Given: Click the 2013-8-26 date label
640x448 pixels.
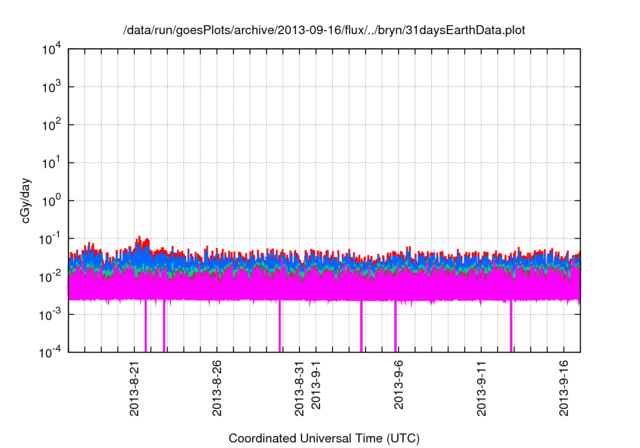Looking at the screenshot, I should (217, 388).
